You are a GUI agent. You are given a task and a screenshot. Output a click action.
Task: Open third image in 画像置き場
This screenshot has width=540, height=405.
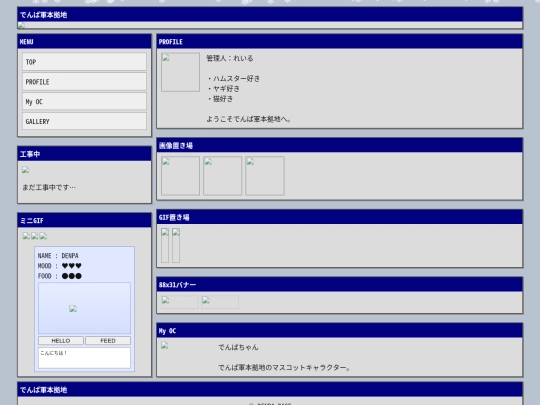click(x=265, y=176)
